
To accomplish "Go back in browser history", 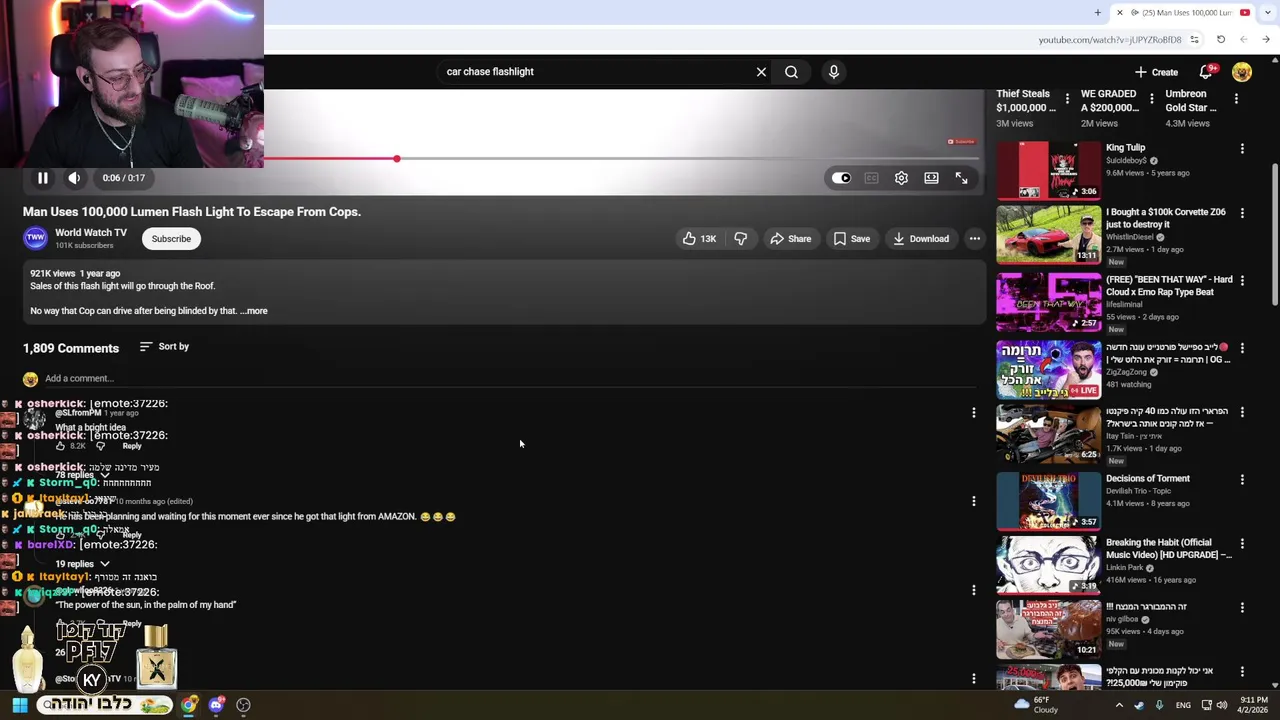I will (1243, 40).
